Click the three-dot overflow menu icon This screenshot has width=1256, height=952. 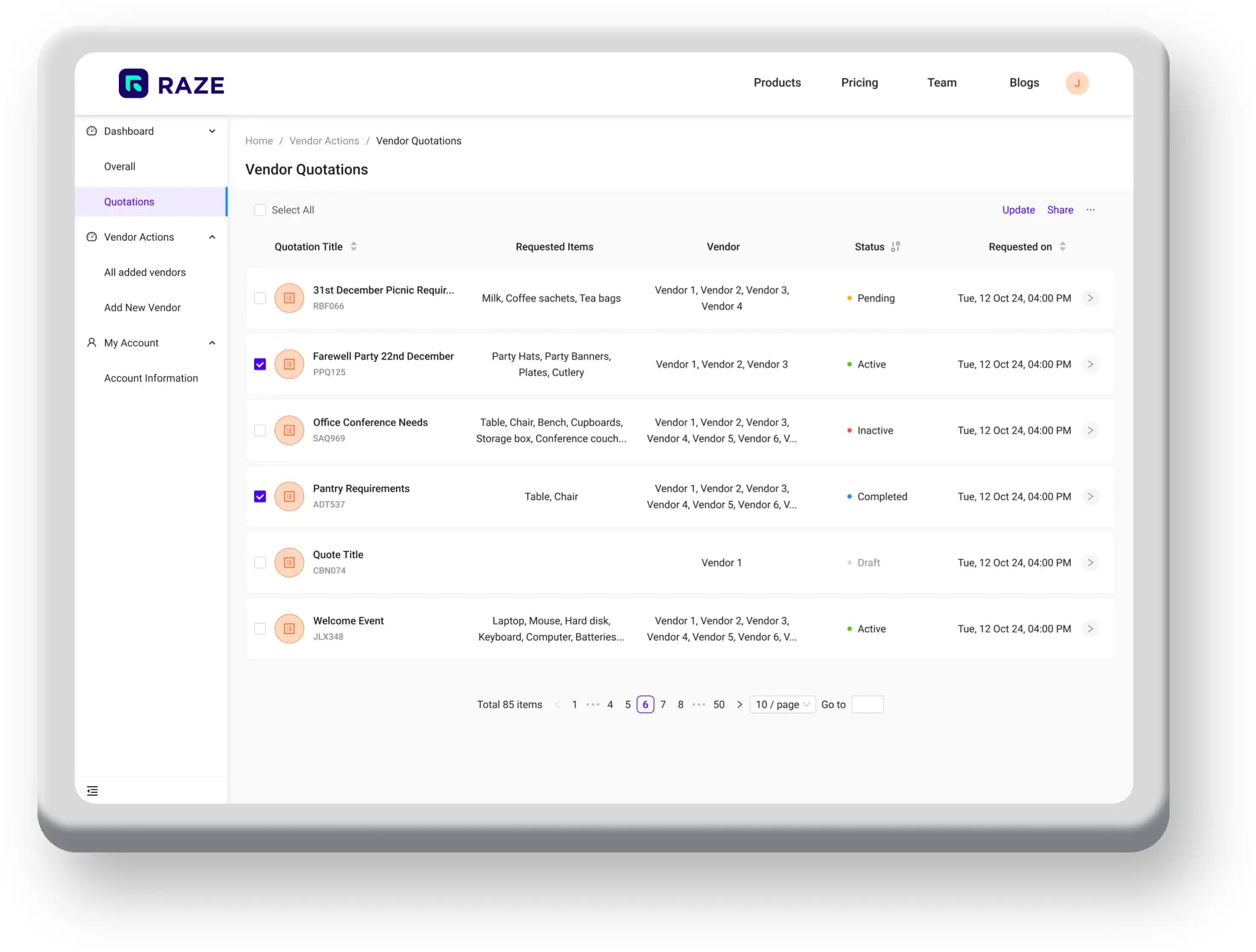(1091, 210)
